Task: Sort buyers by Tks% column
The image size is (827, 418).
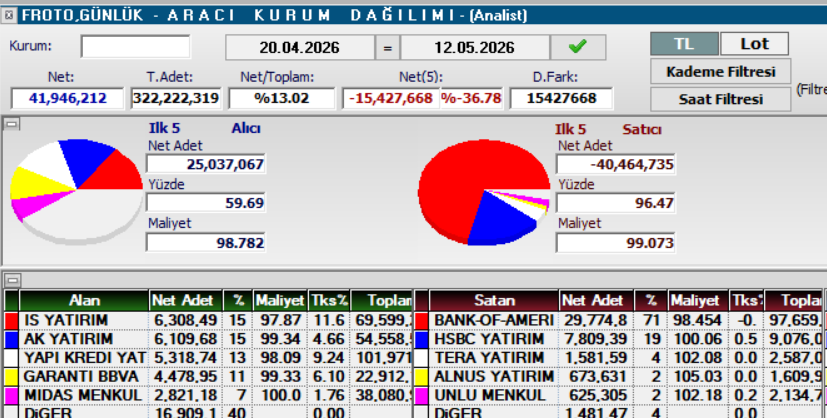Action: [x=329, y=300]
